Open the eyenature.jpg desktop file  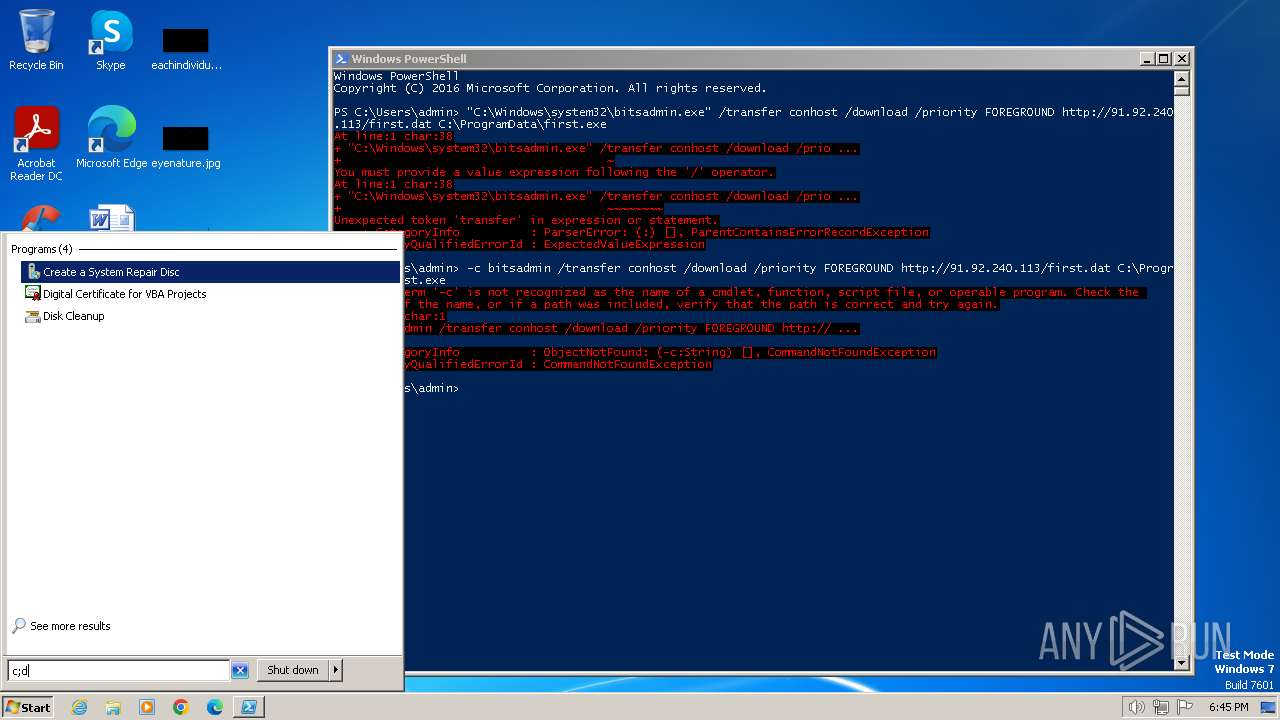(186, 146)
